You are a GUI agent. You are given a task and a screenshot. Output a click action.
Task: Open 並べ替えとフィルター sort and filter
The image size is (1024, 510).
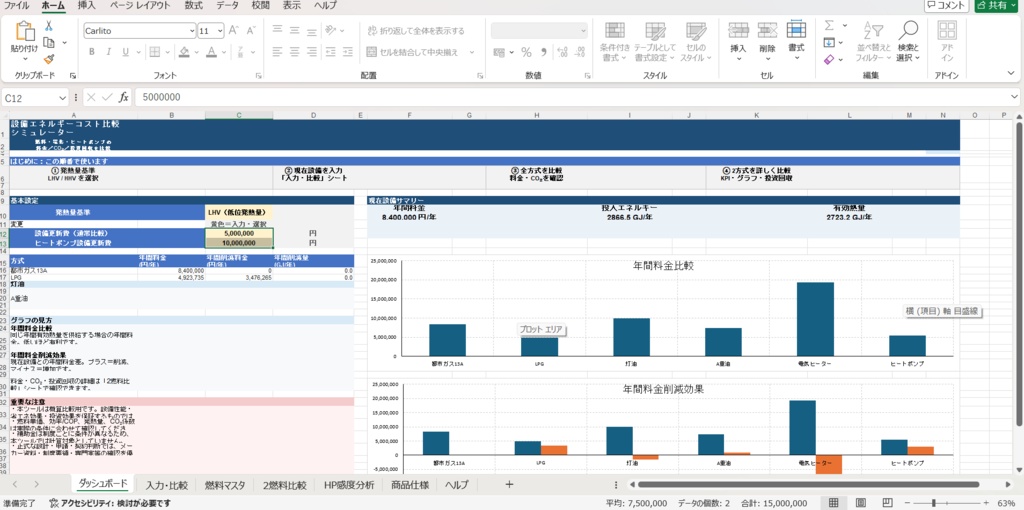[873, 42]
